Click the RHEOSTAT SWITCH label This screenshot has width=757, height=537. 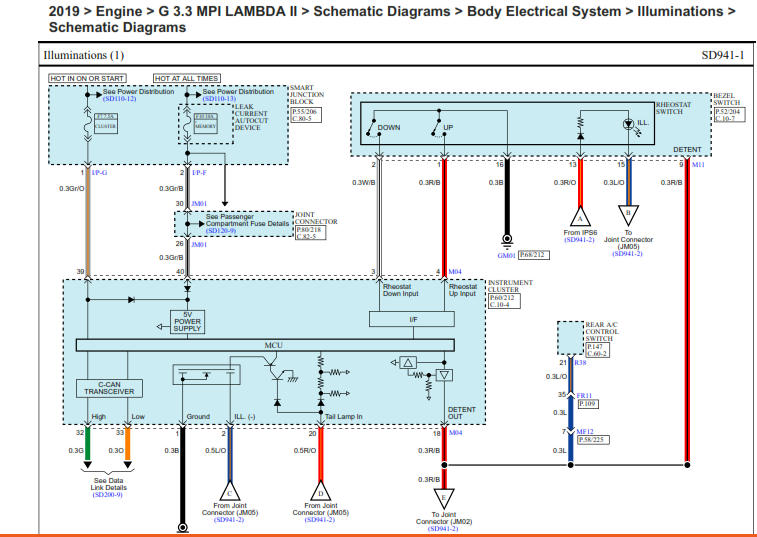[673, 108]
